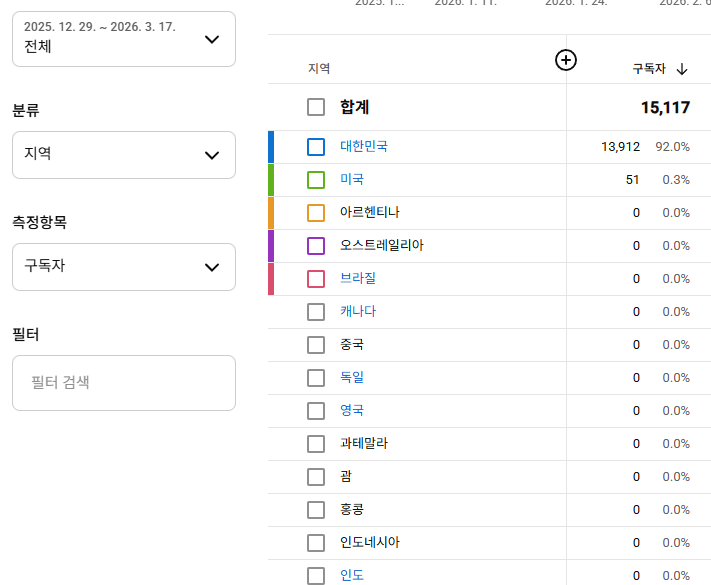Click the plus icon to add metric column

(566, 61)
